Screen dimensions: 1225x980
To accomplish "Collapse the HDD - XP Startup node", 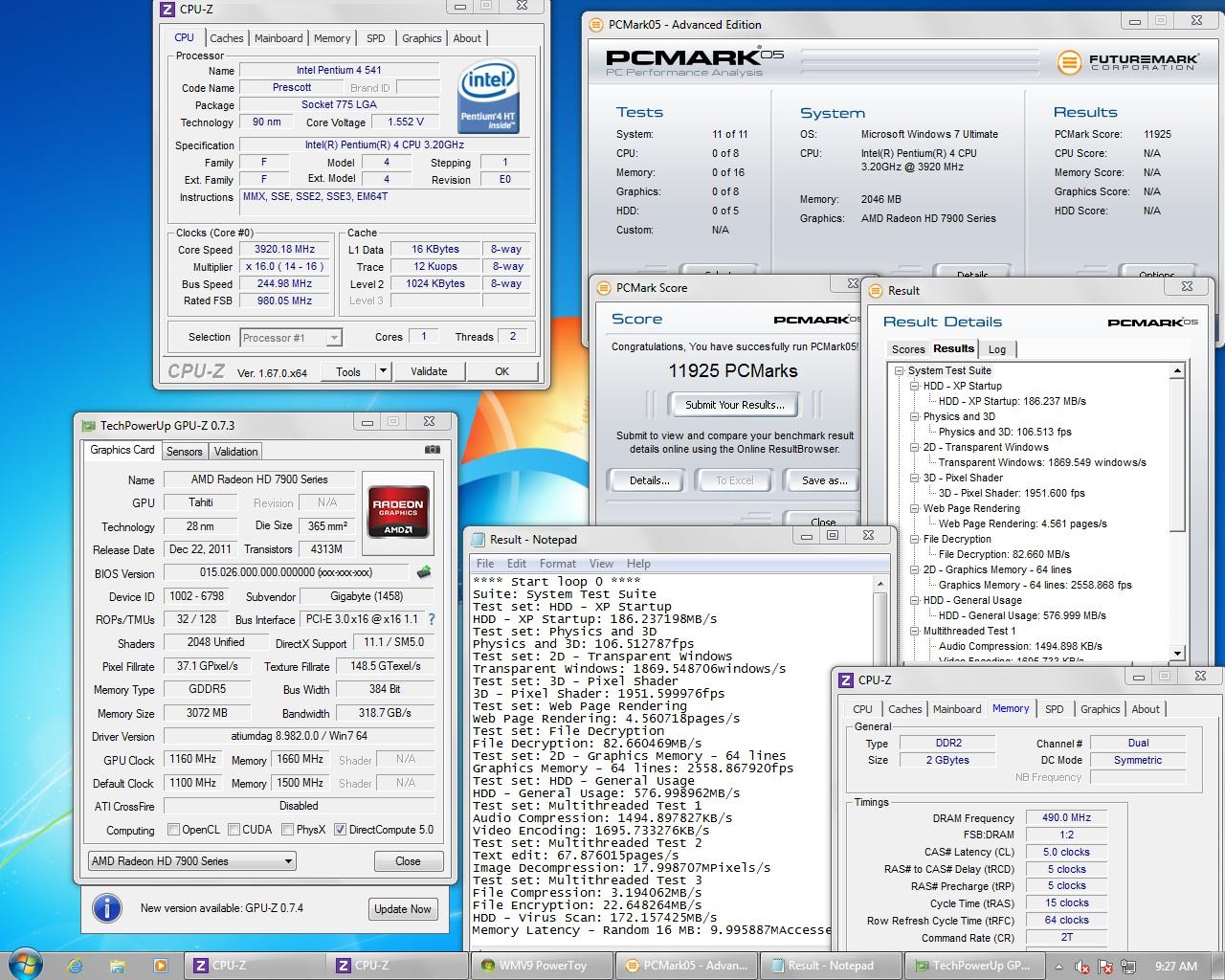I will coord(915,386).
